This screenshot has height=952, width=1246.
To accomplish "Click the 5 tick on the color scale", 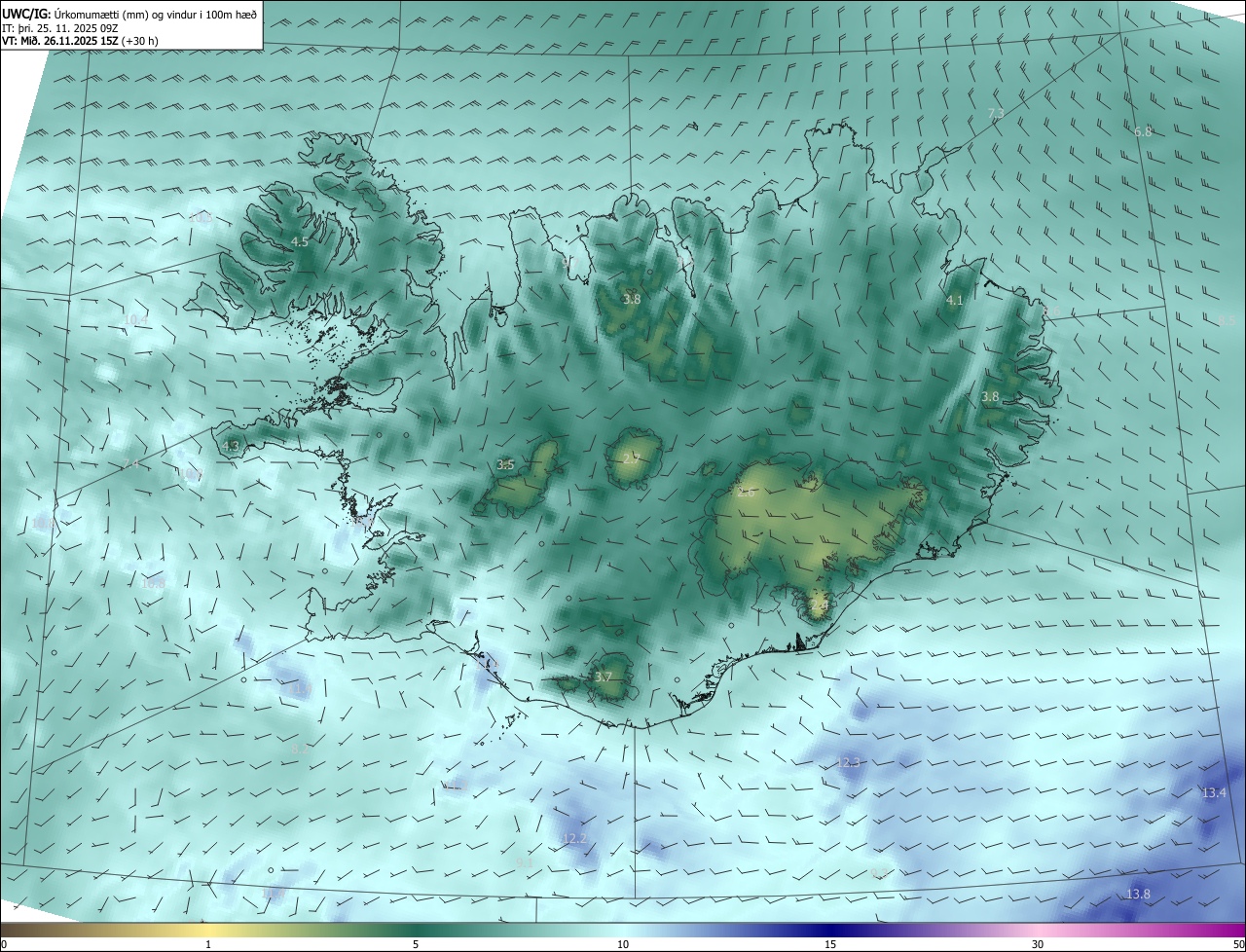I will 416,944.
